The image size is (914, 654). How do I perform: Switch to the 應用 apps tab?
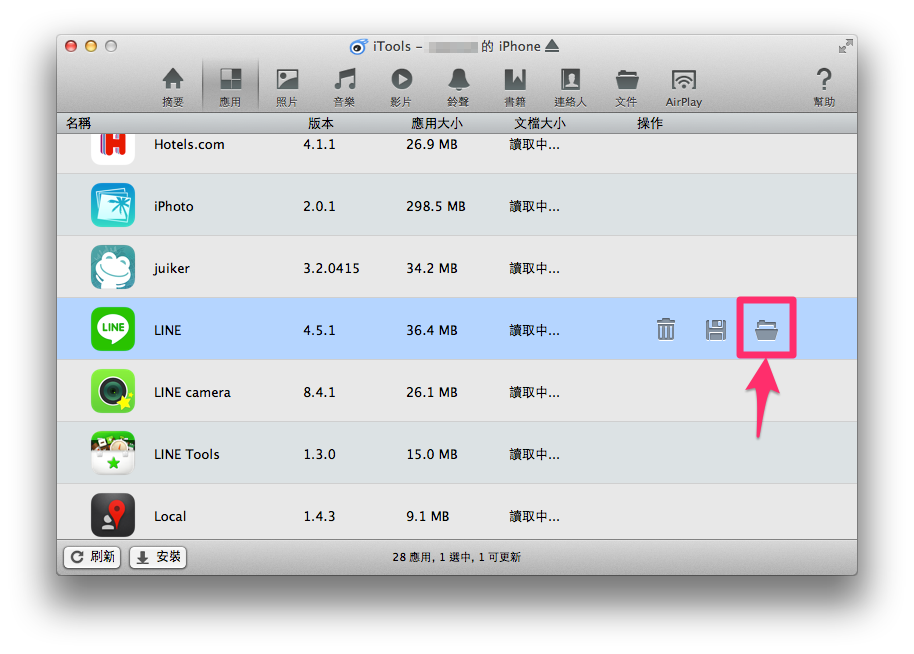pos(230,87)
